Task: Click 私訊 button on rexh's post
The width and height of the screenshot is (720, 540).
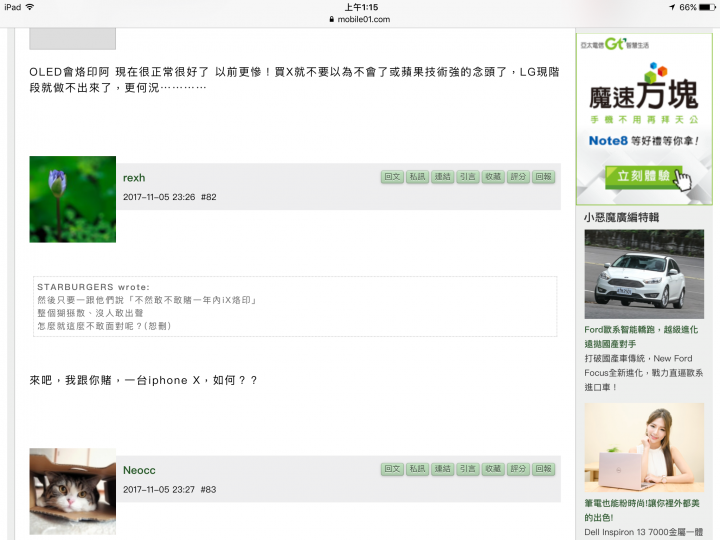Action: (417, 177)
